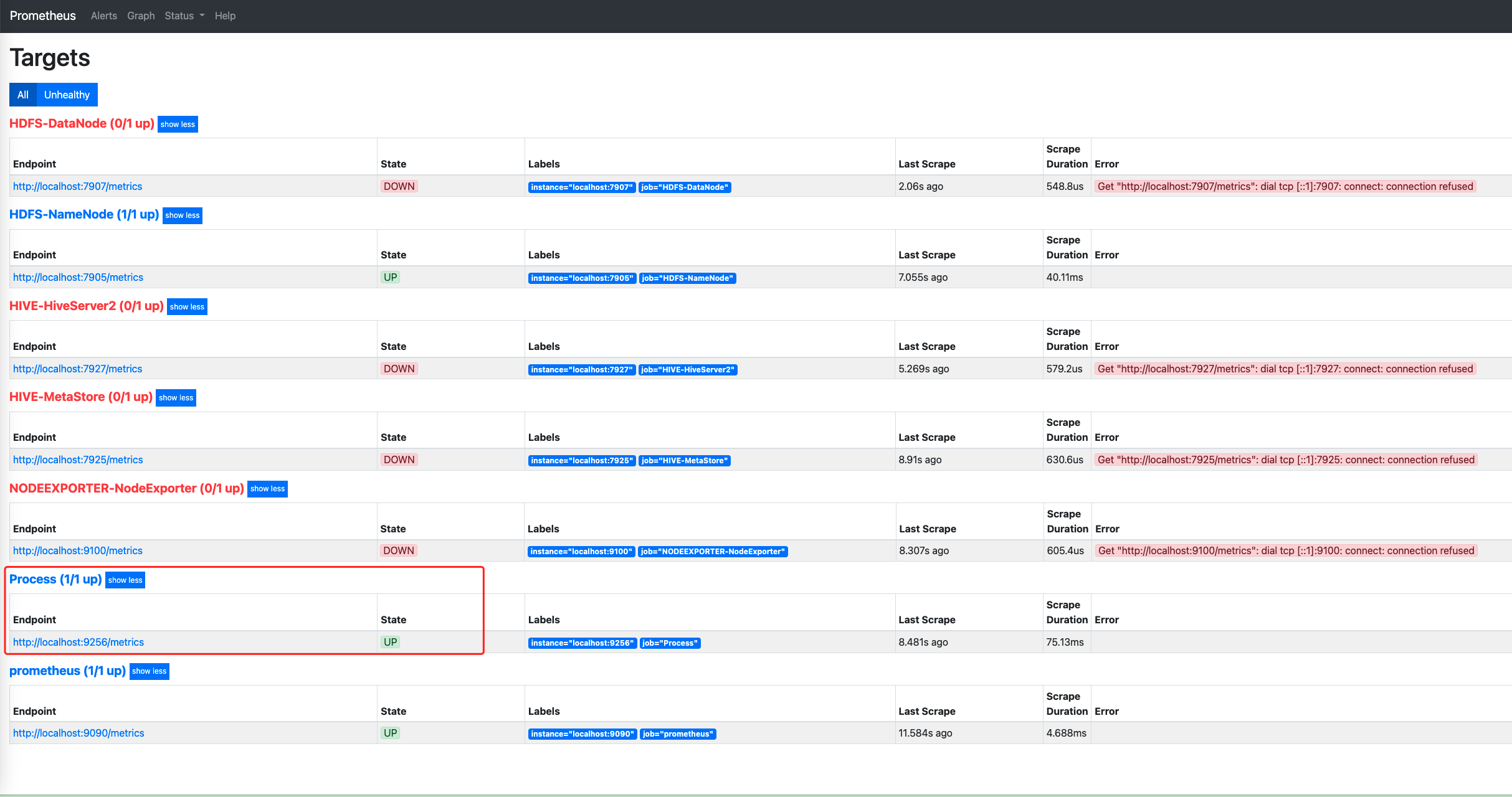This screenshot has width=1512, height=797.
Task: Collapse NODEEXPORTER-NodeExporter group
Action: pos(267,489)
